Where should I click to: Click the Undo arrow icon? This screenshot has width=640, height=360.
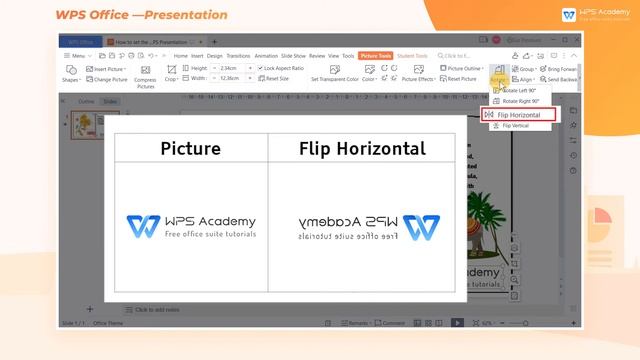[x=151, y=56]
